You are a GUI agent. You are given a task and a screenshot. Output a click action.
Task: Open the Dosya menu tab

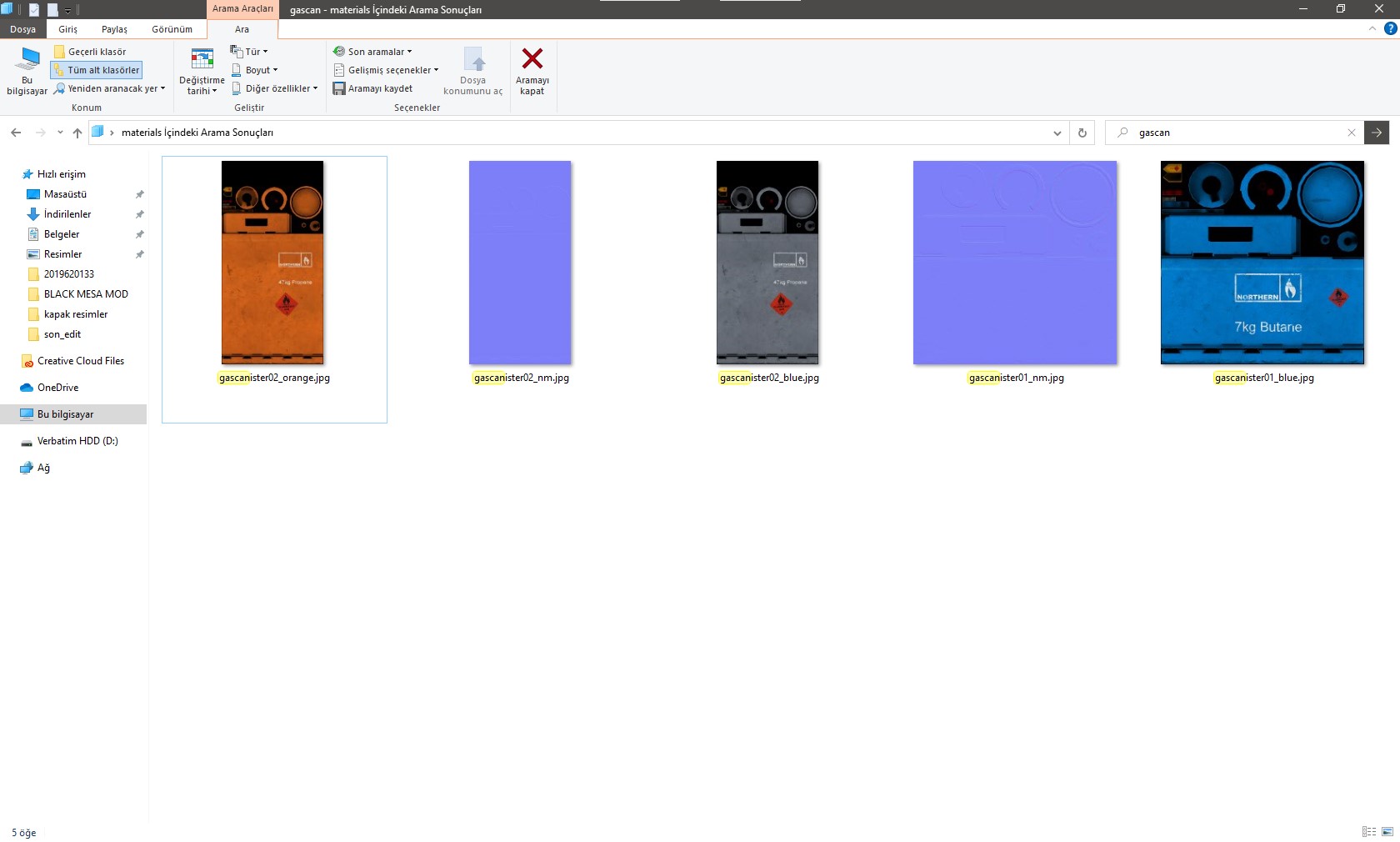pos(22,29)
